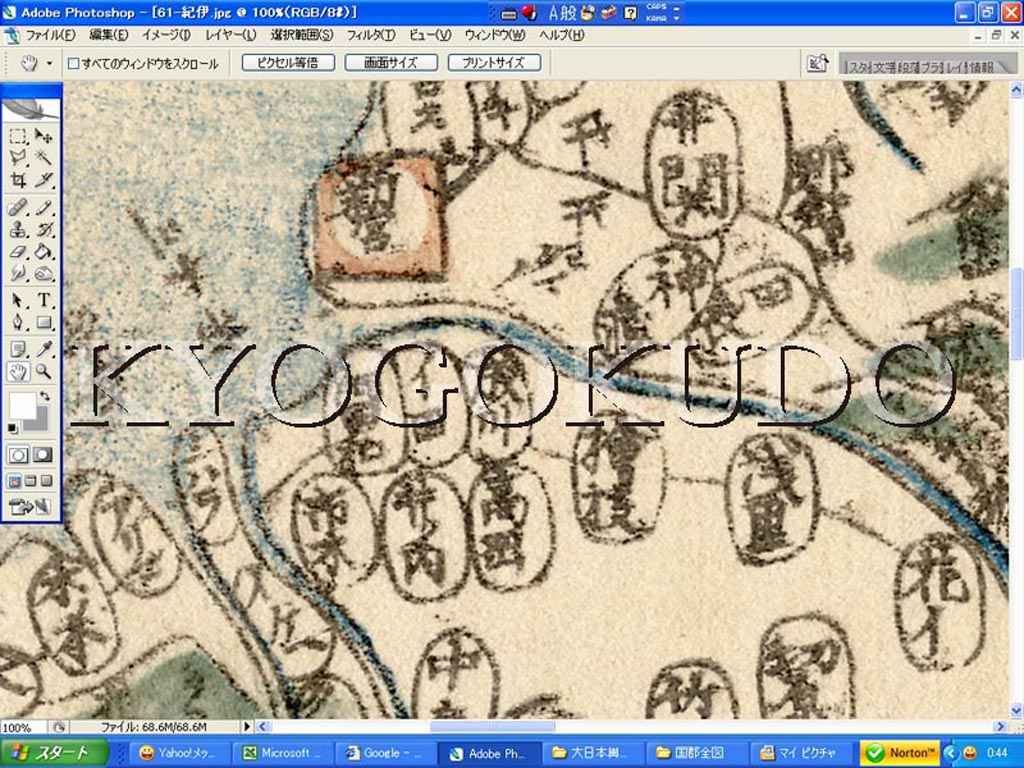This screenshot has height=768, width=1024.
Task: Open status bar info options arrow
Action: pyautogui.click(x=247, y=726)
